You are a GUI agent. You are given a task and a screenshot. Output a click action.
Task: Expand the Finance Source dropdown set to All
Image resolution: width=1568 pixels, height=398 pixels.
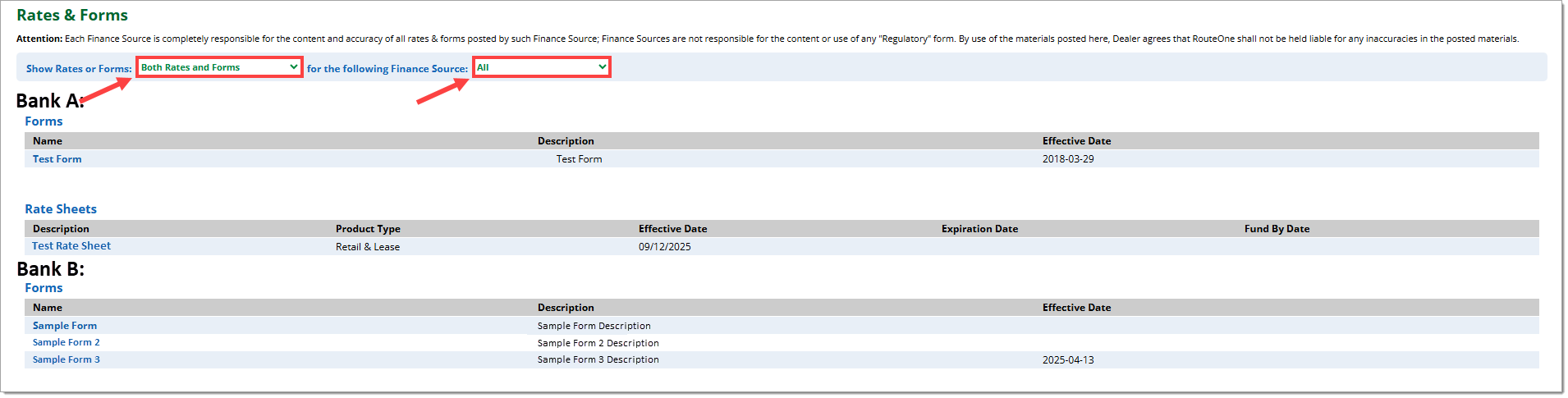(541, 67)
